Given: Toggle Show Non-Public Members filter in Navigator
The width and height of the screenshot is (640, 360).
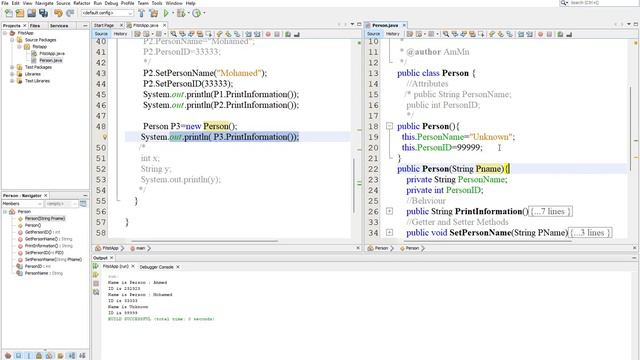Looking at the screenshot, I should click(x=39, y=356).
